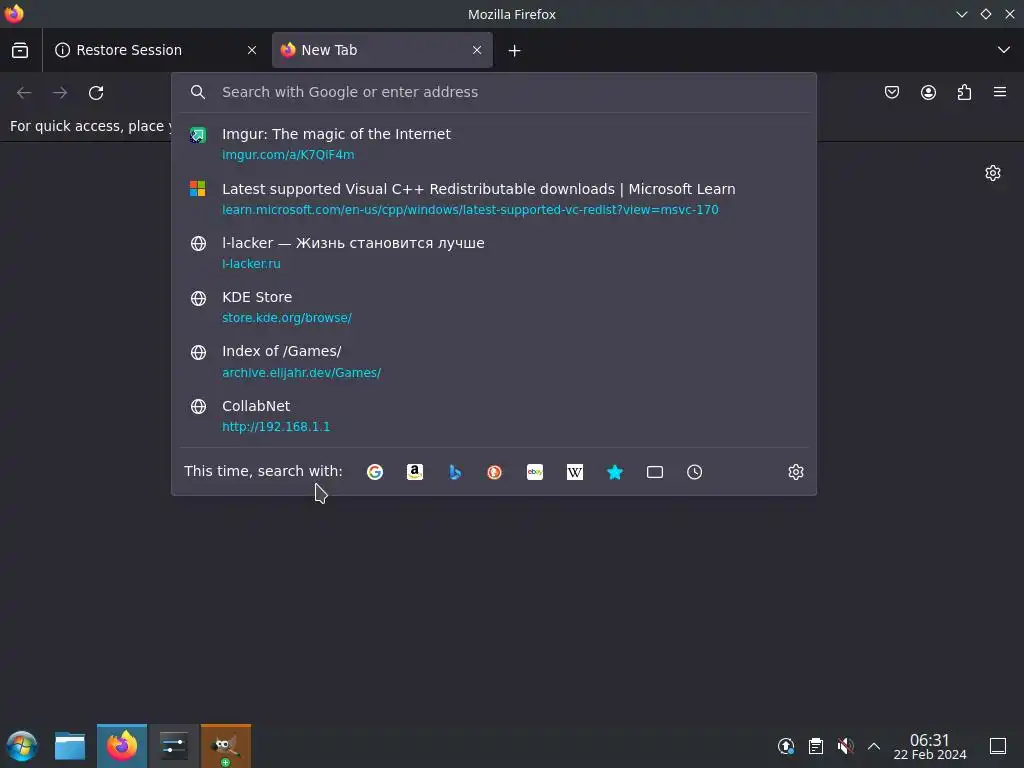1024x768 pixels.
Task: Open the file manager from taskbar
Action: (x=70, y=746)
